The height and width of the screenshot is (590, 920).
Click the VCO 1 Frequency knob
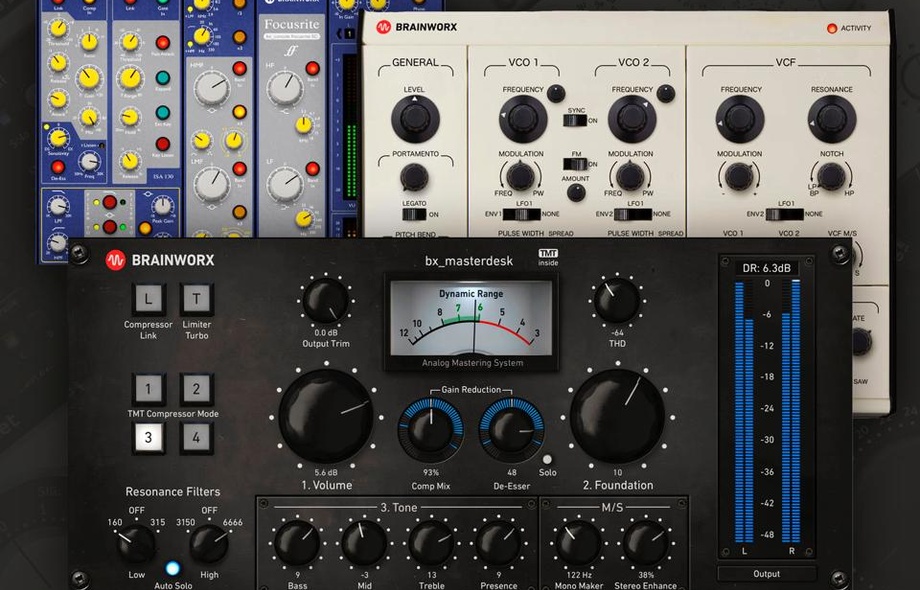click(523, 119)
